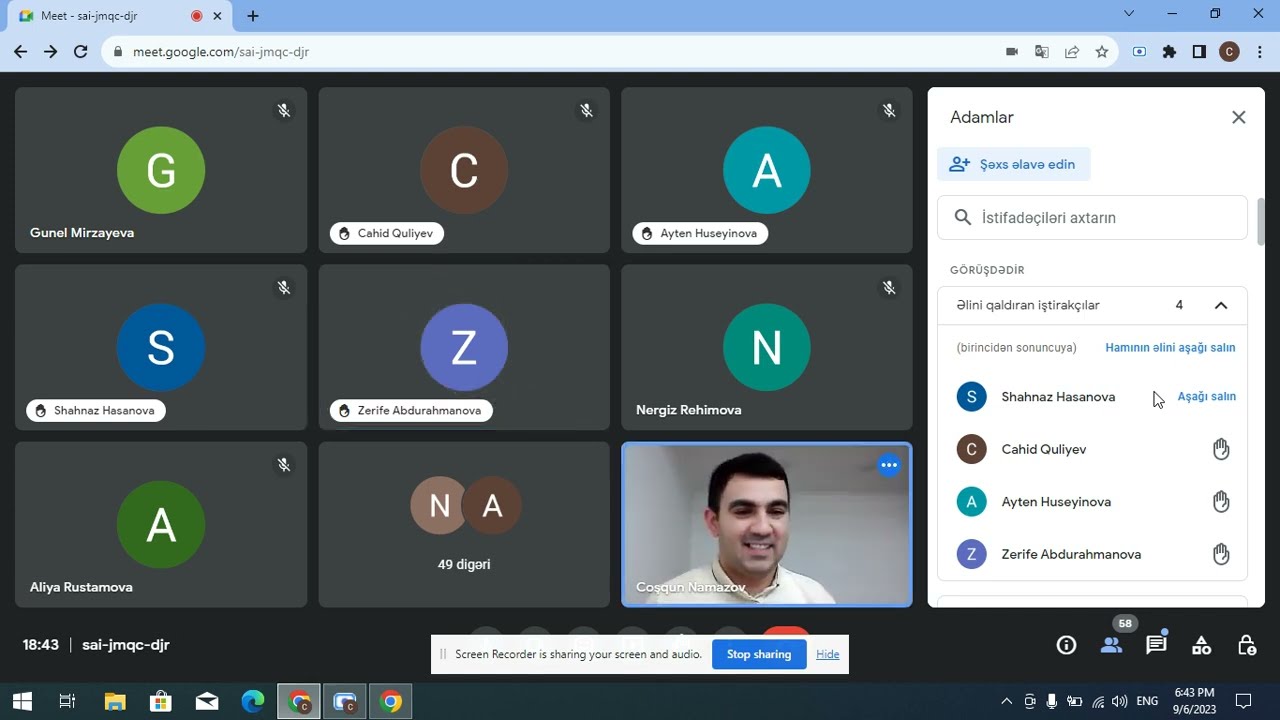
Task: Click the address bar URL meet.google.com
Action: pos(221,52)
